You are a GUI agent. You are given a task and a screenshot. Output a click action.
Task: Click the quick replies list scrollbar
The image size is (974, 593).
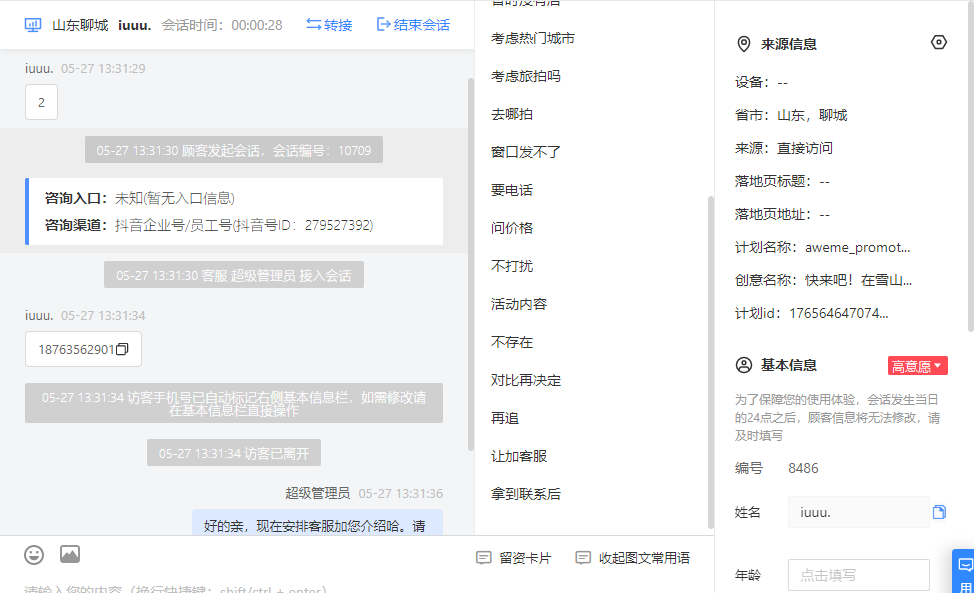point(711,362)
